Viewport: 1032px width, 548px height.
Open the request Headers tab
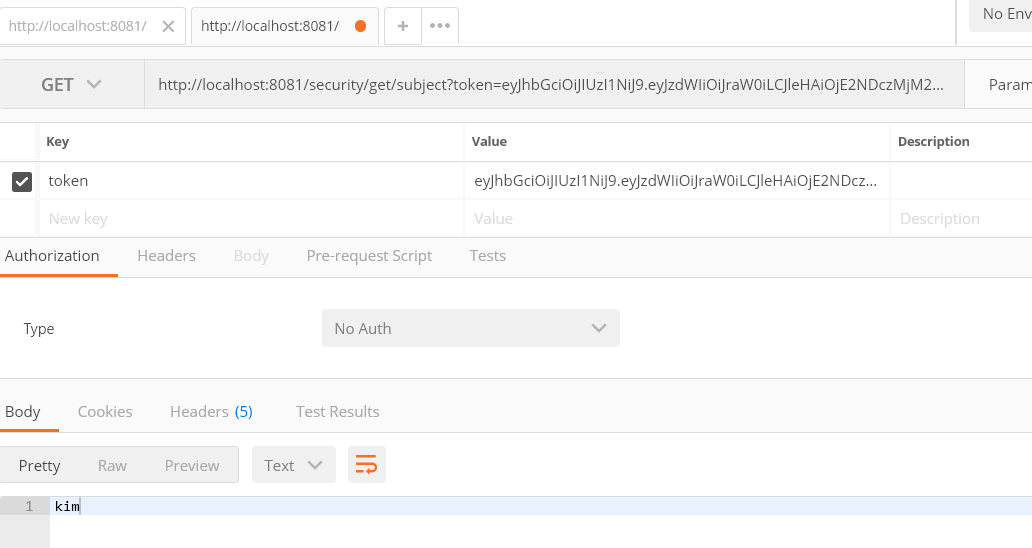pyautogui.click(x=167, y=256)
